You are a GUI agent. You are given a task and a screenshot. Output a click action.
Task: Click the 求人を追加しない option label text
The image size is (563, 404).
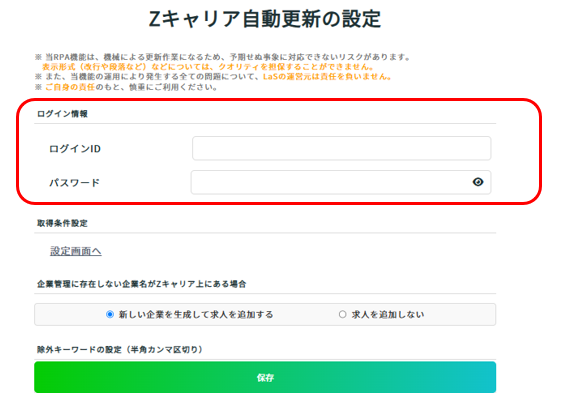point(388,315)
